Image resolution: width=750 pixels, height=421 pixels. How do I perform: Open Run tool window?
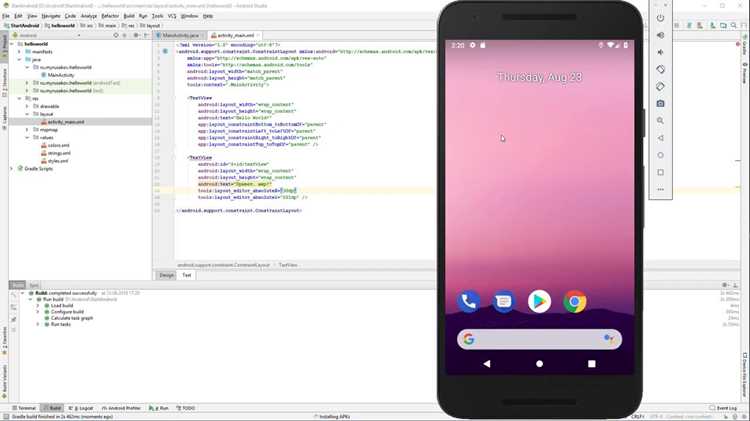(x=159, y=408)
